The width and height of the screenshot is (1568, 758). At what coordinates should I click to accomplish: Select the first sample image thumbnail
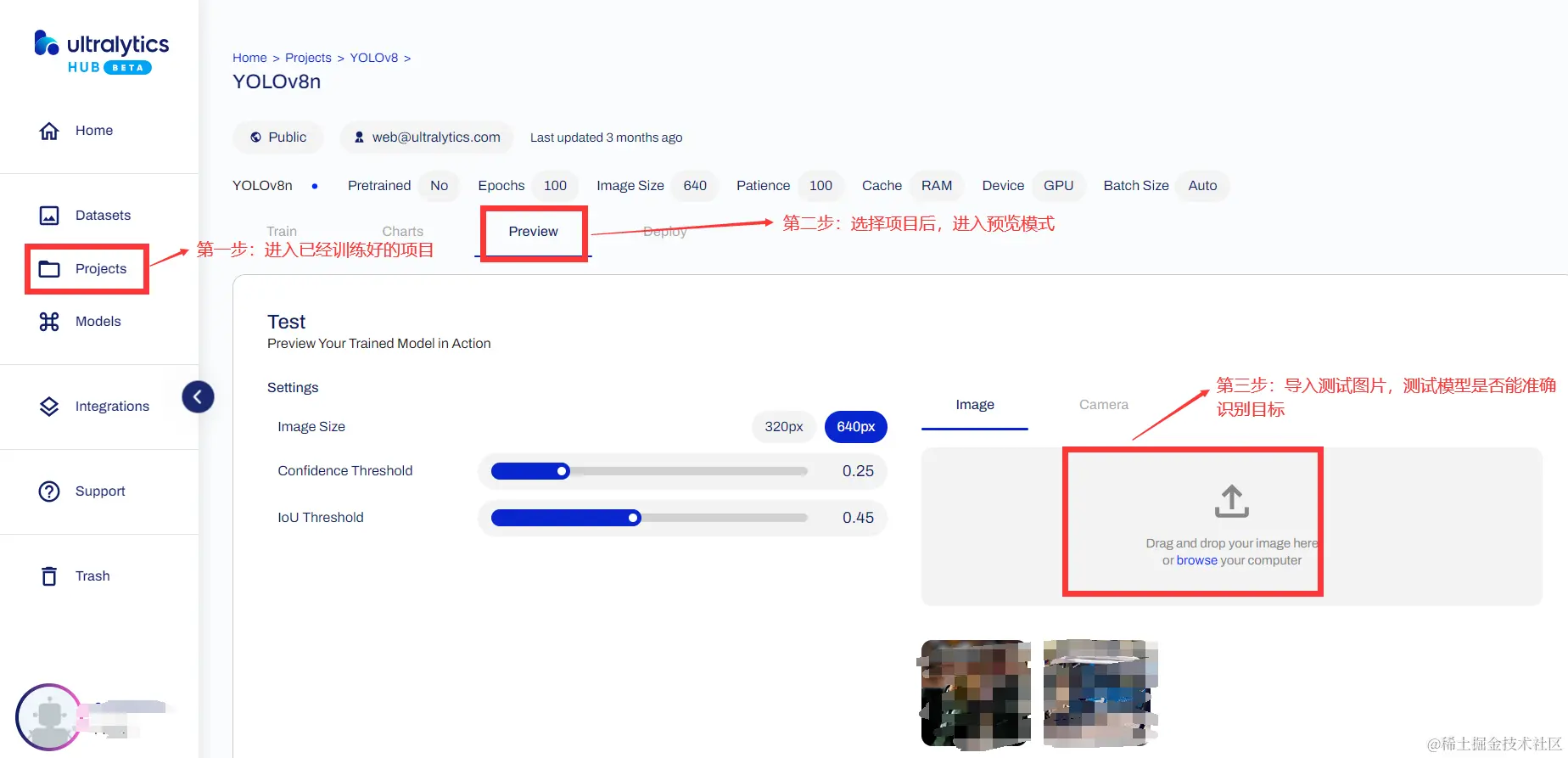coord(976,693)
